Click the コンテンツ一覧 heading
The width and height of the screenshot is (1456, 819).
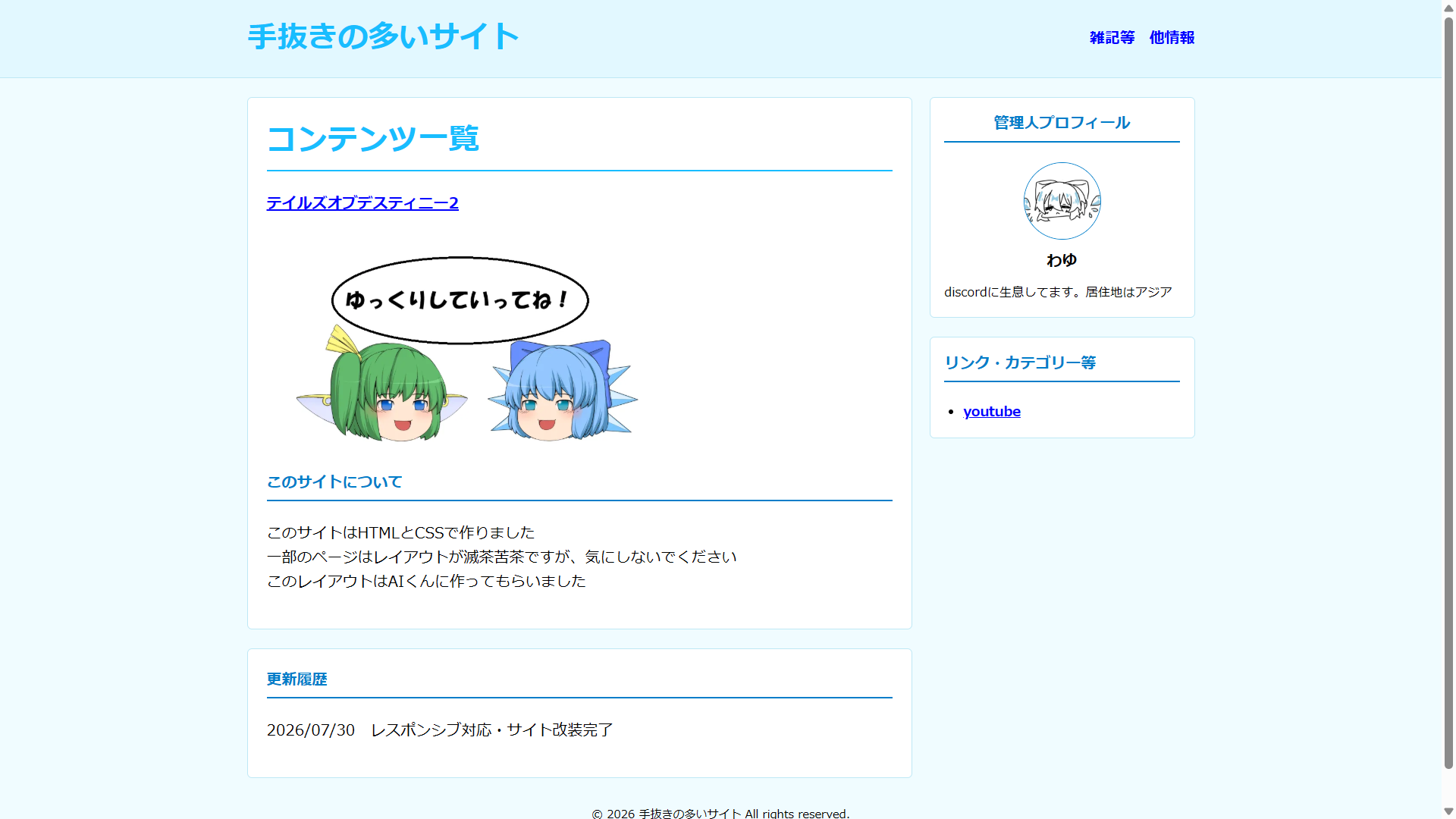pyautogui.click(x=373, y=138)
